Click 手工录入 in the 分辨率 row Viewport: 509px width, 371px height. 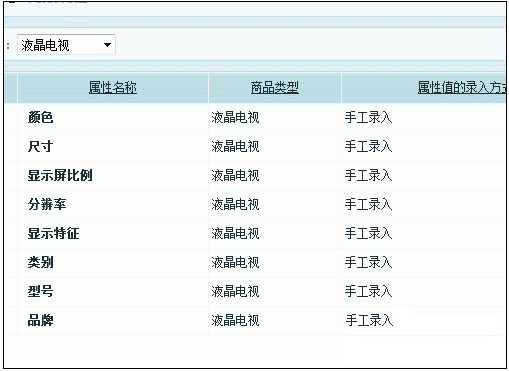click(368, 204)
